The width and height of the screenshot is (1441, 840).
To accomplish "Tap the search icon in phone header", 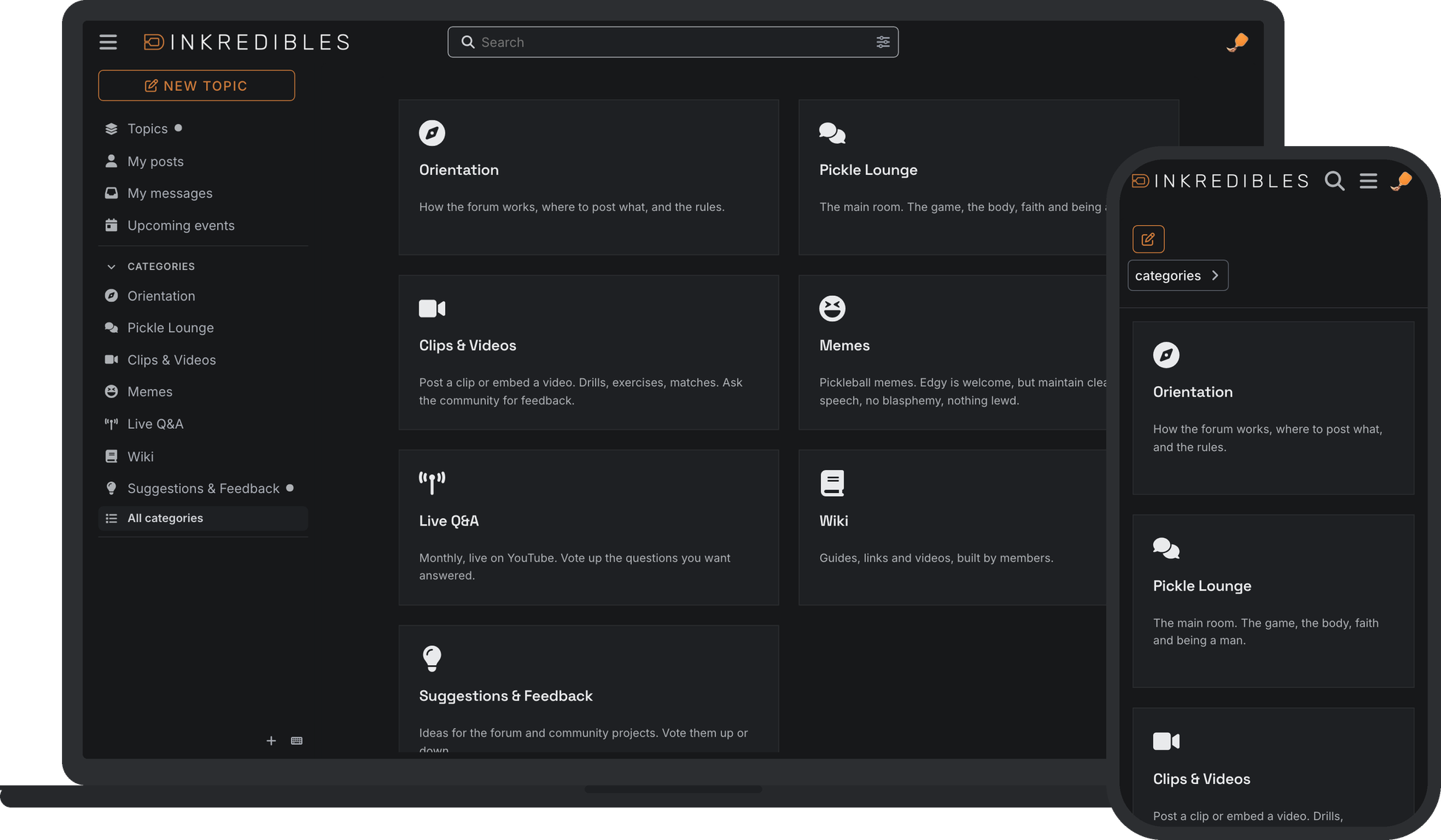I will pyautogui.click(x=1334, y=181).
